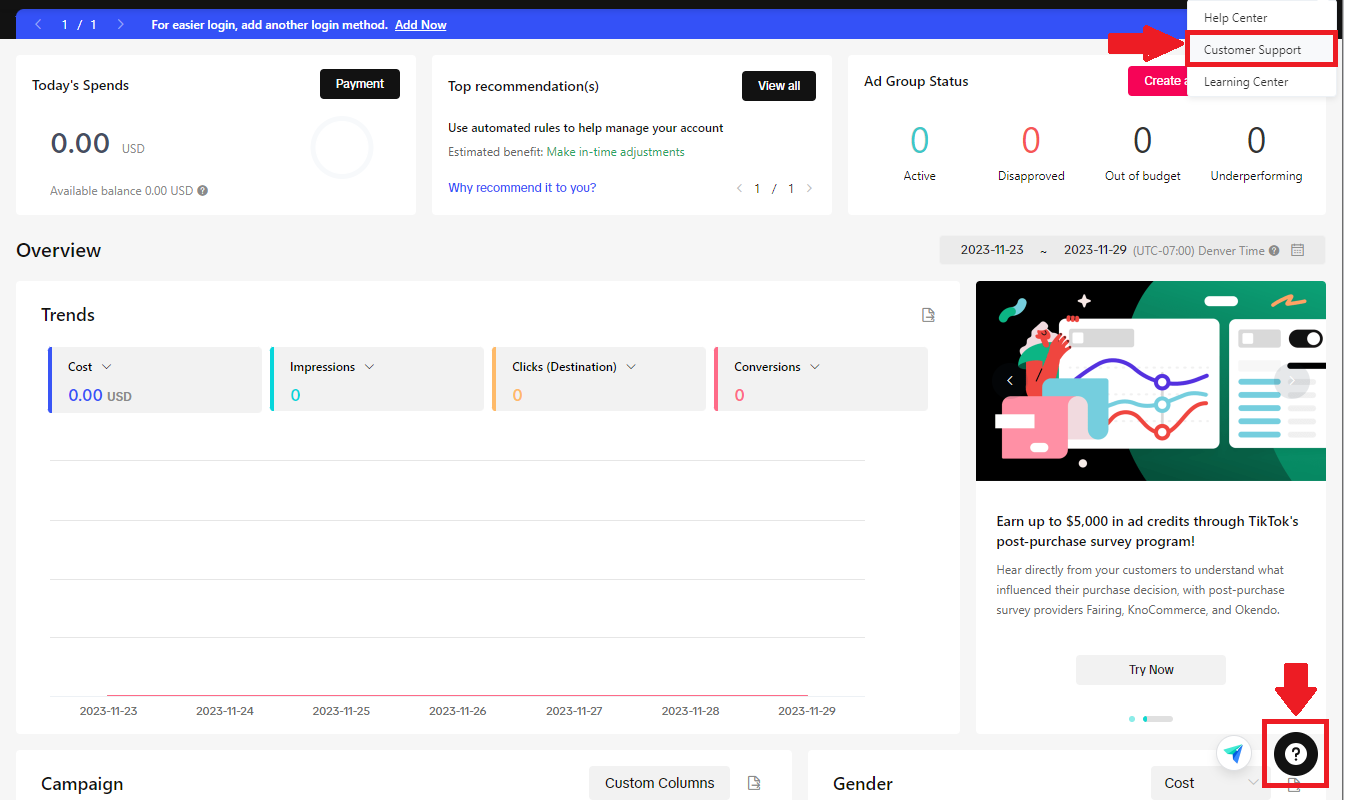This screenshot has width=1345, height=800.
Task: Open the Clicks (Destination) metric dropdown
Action: (x=631, y=367)
